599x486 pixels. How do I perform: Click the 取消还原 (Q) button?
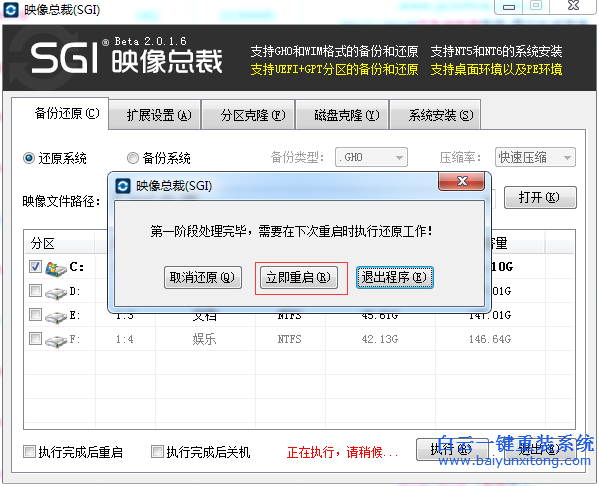[202, 277]
